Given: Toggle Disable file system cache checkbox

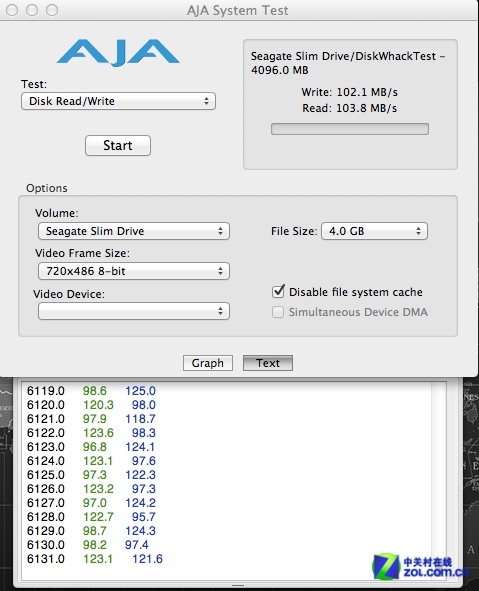Looking at the screenshot, I should point(278,292).
